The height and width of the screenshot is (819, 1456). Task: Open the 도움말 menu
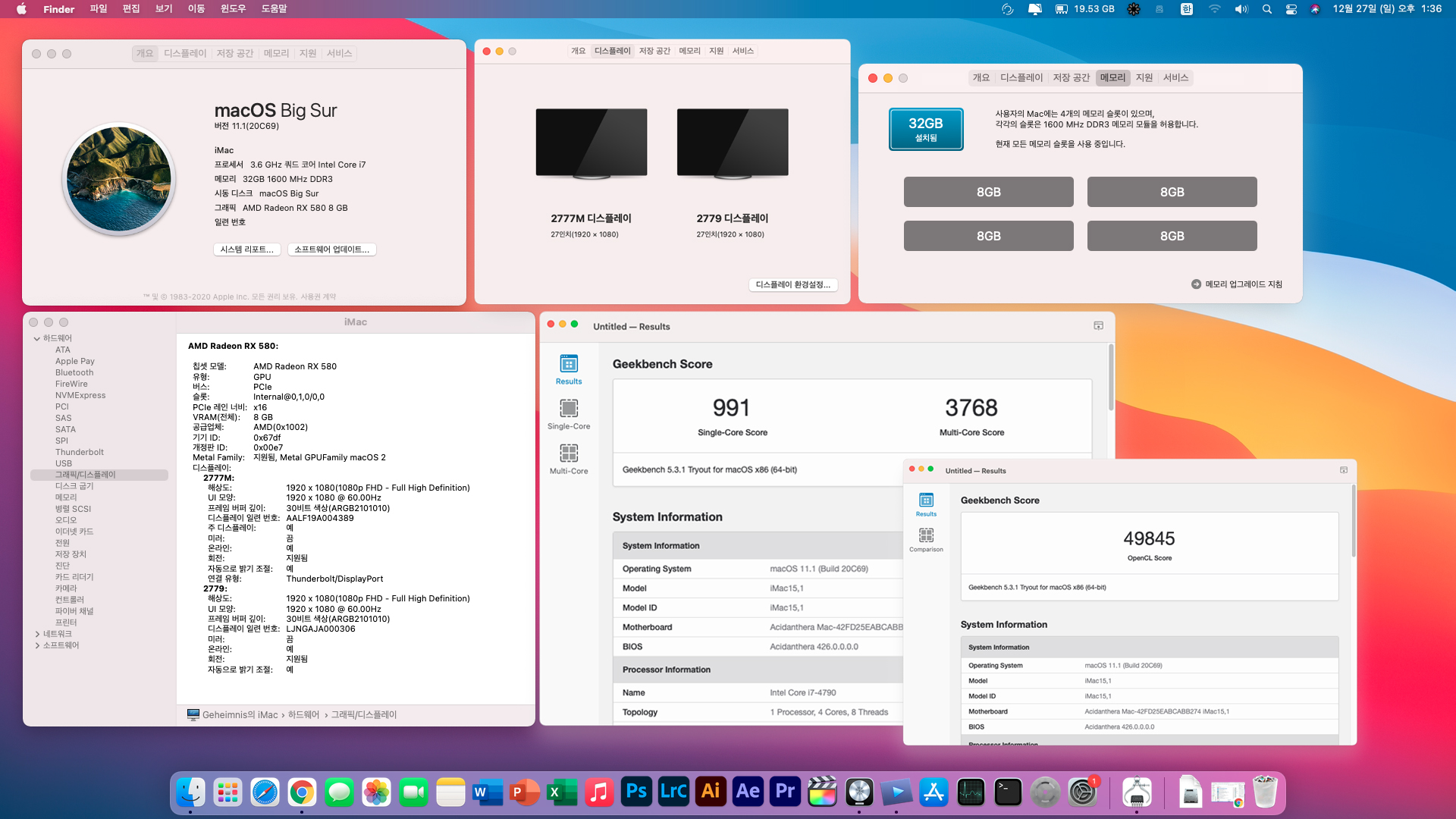pos(274,9)
